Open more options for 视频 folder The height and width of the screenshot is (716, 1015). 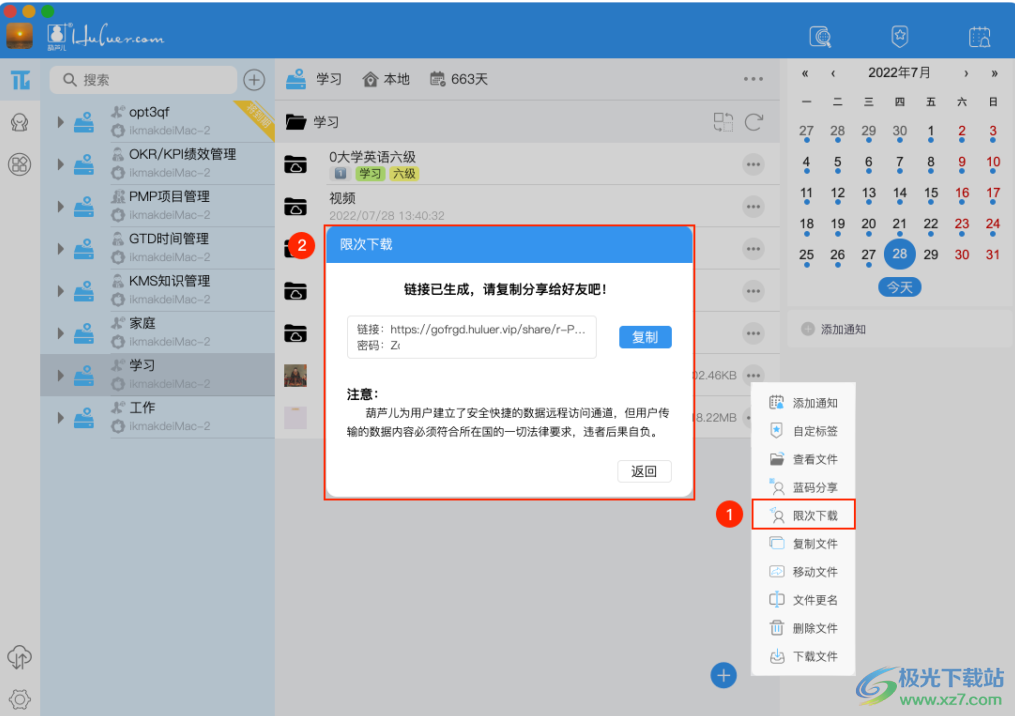tap(753, 207)
